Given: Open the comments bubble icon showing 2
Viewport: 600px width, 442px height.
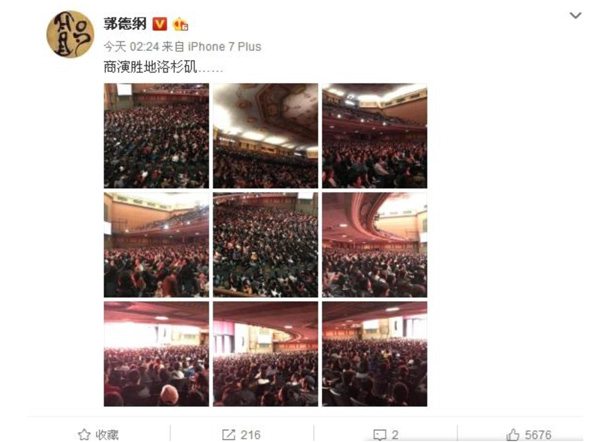Looking at the screenshot, I should pos(380,435).
